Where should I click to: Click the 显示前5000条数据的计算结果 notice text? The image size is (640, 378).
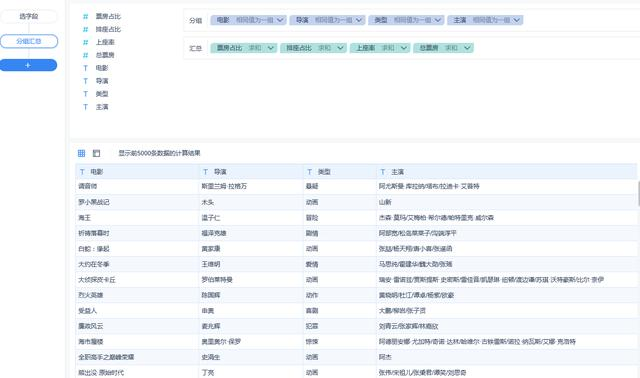pos(159,153)
